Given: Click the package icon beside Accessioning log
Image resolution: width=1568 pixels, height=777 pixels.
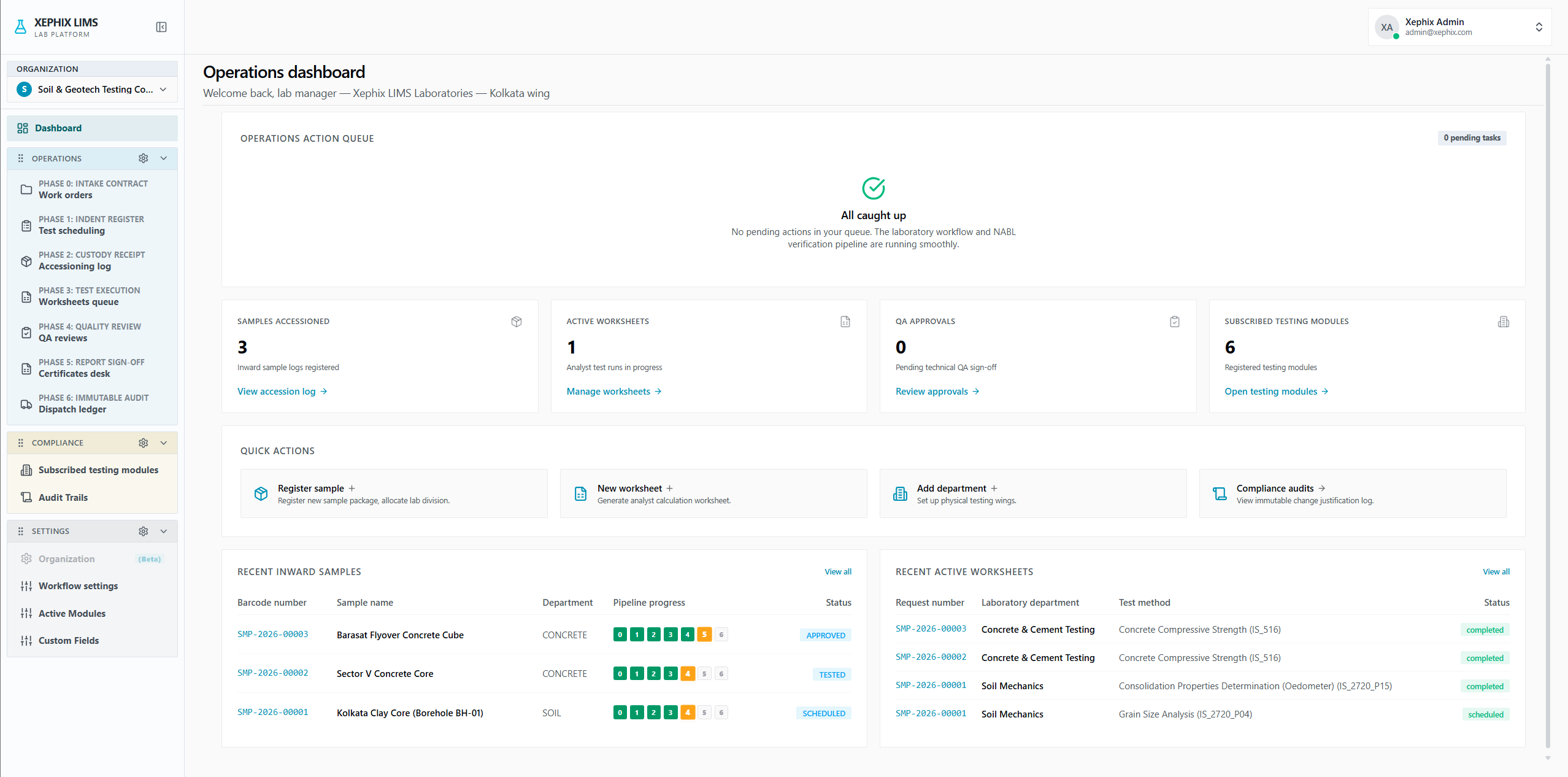Looking at the screenshot, I should tap(26, 261).
